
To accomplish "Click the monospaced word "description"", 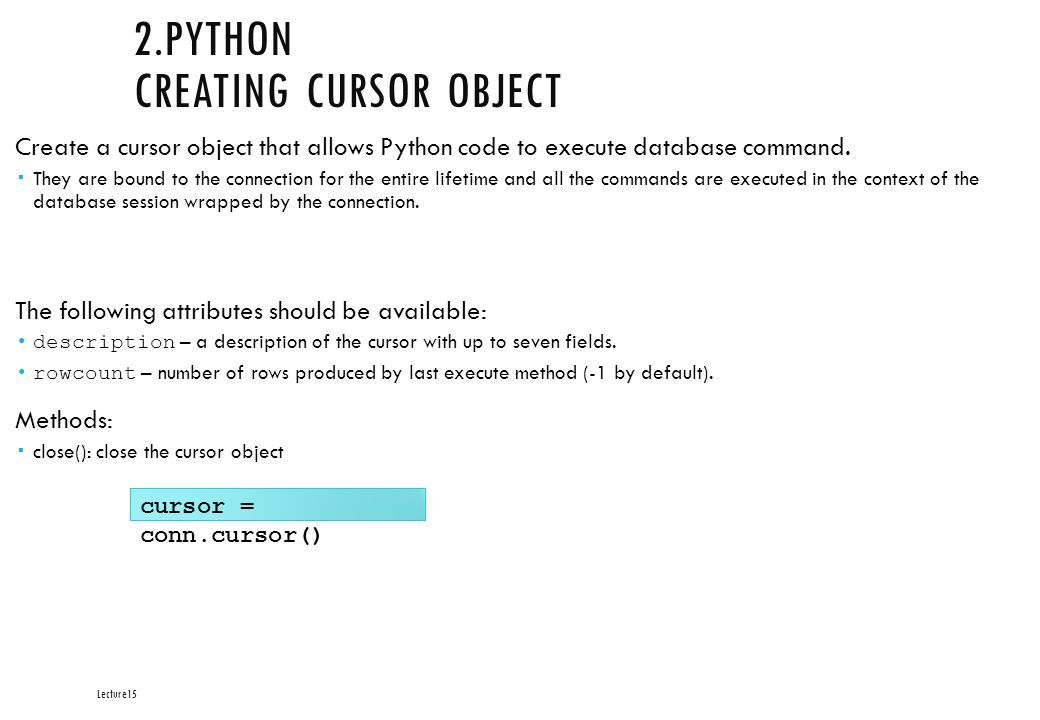I will point(104,343).
